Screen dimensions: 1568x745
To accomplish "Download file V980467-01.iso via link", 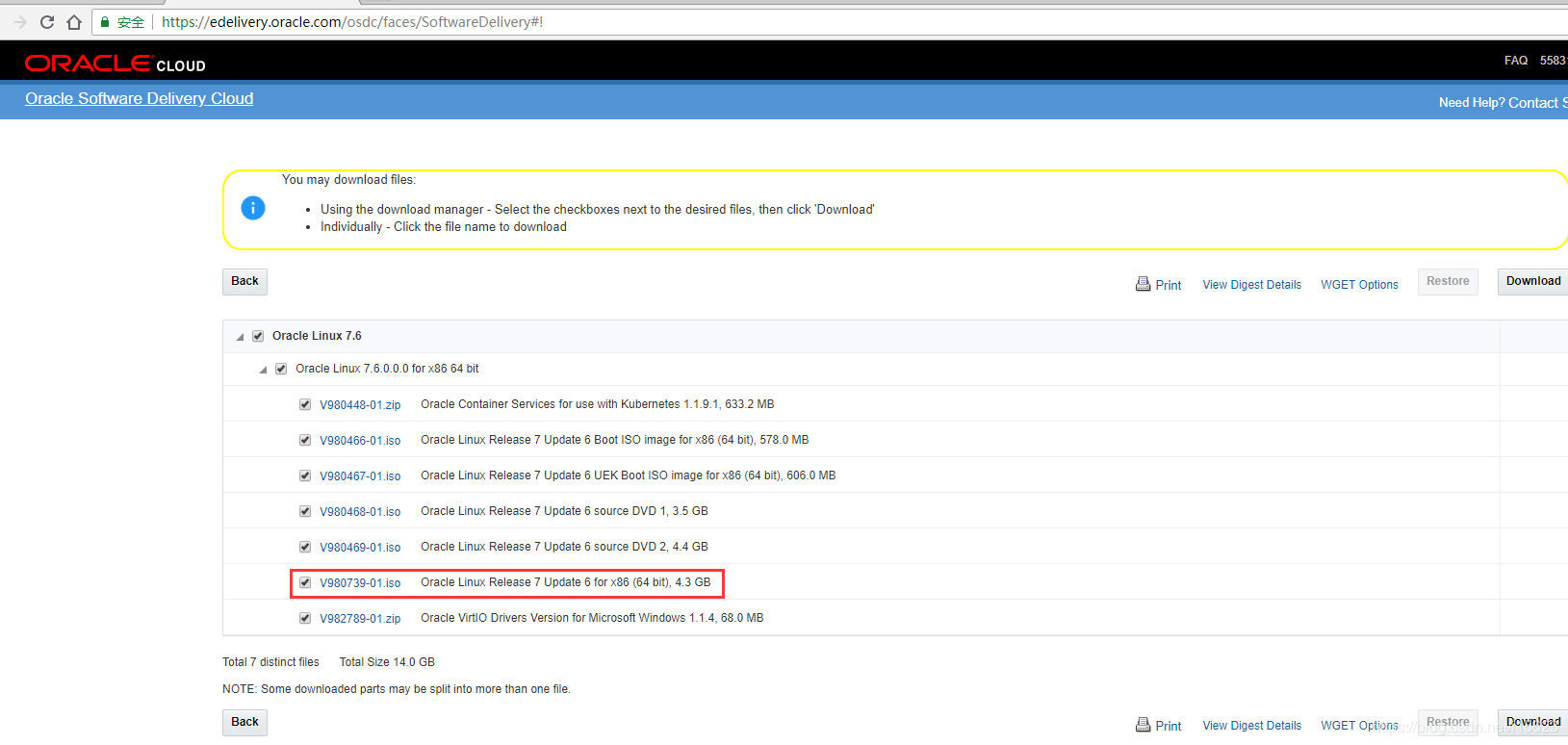I will pos(360,476).
